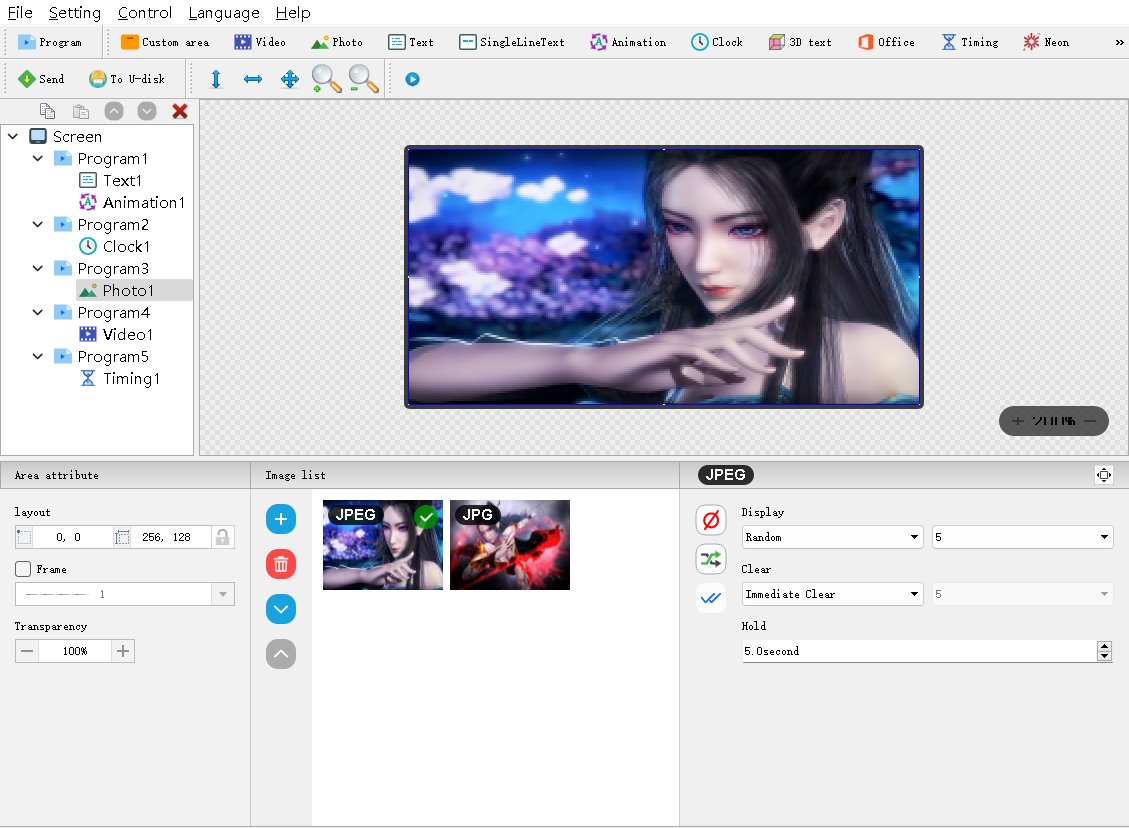Toggle no-effect red circle icon
The height and width of the screenshot is (828, 1129).
(711, 520)
